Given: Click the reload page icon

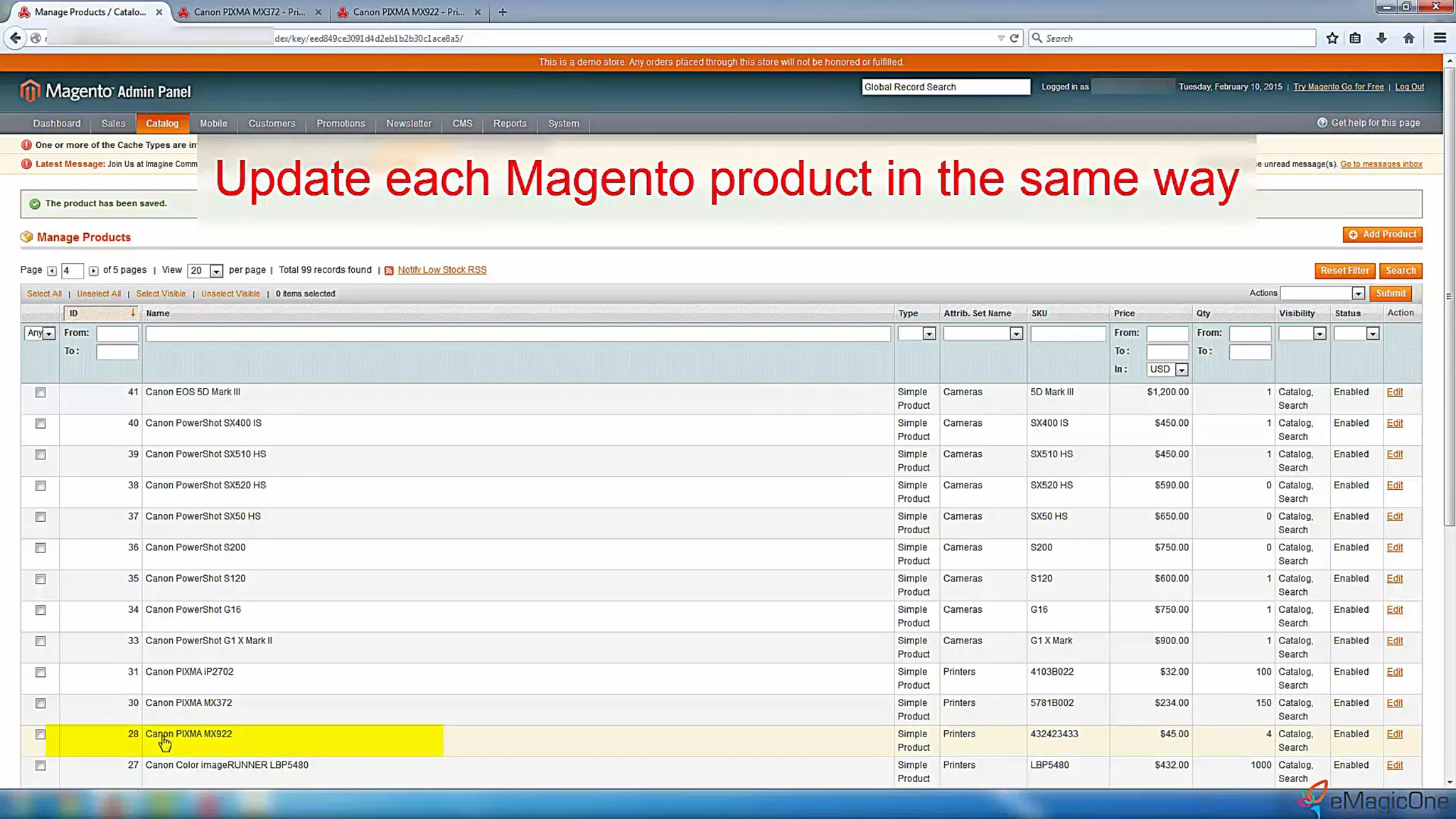Looking at the screenshot, I should point(1015,38).
